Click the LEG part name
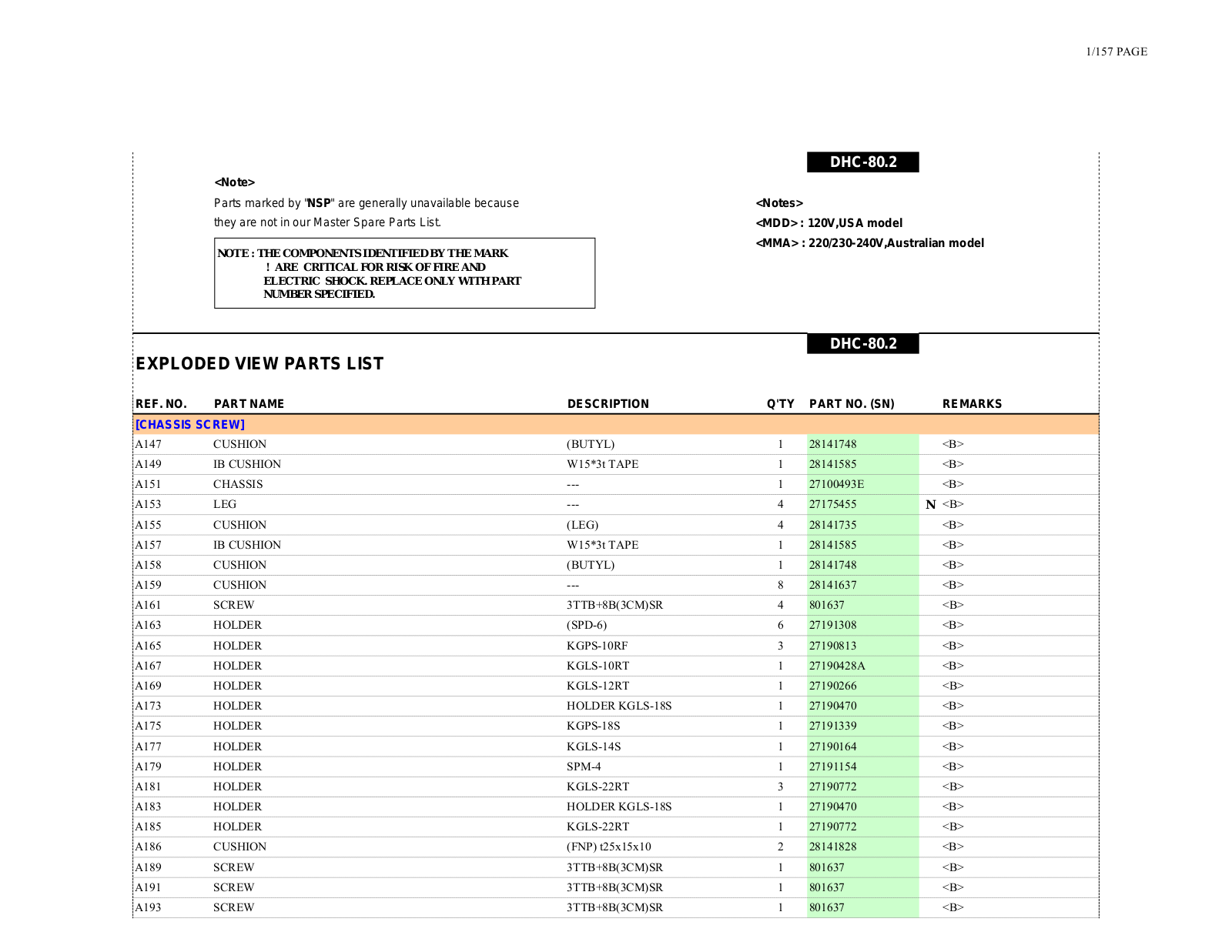 tap(225, 504)
